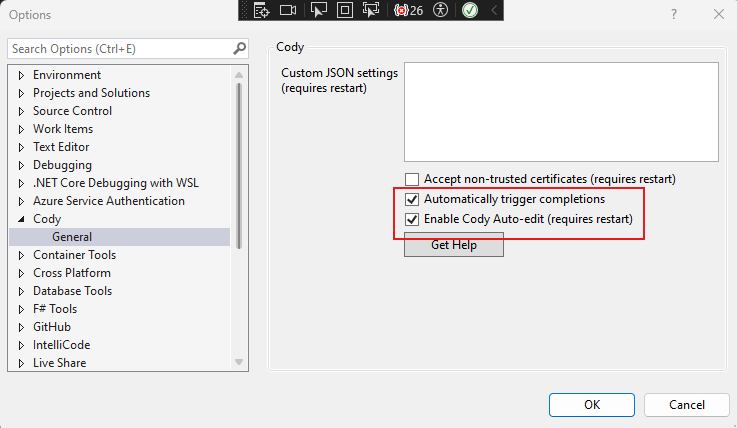The image size is (737, 428).
Task: Click the toolbar drag grip handle
Action: click(243, 10)
